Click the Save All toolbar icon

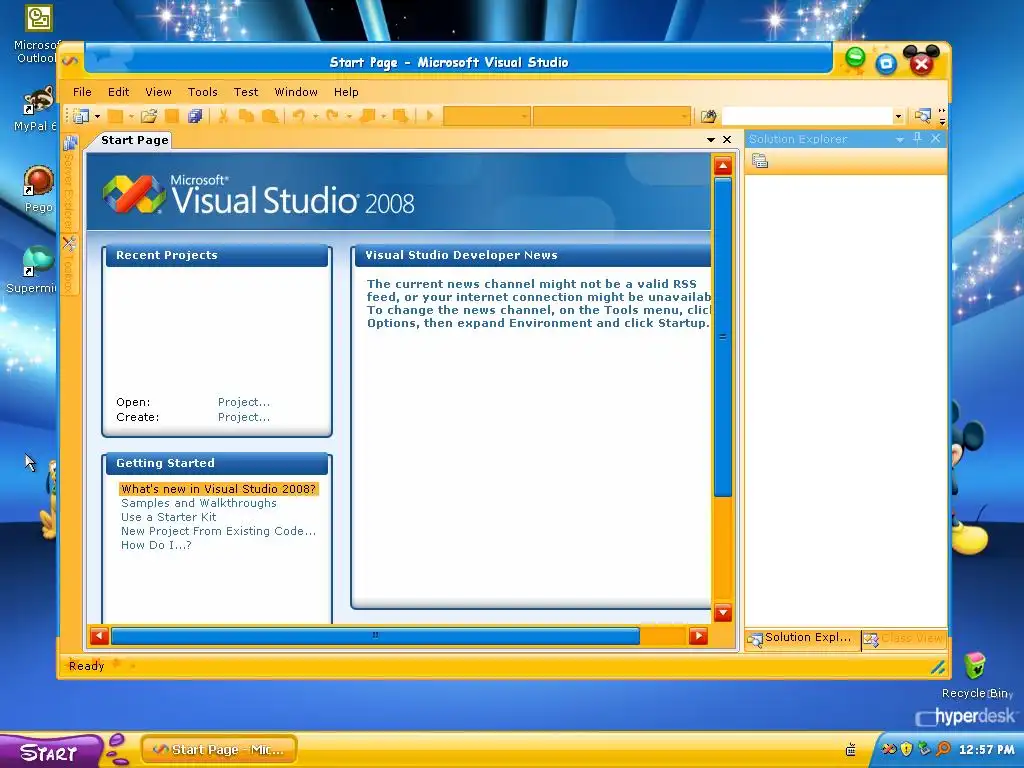tap(195, 116)
